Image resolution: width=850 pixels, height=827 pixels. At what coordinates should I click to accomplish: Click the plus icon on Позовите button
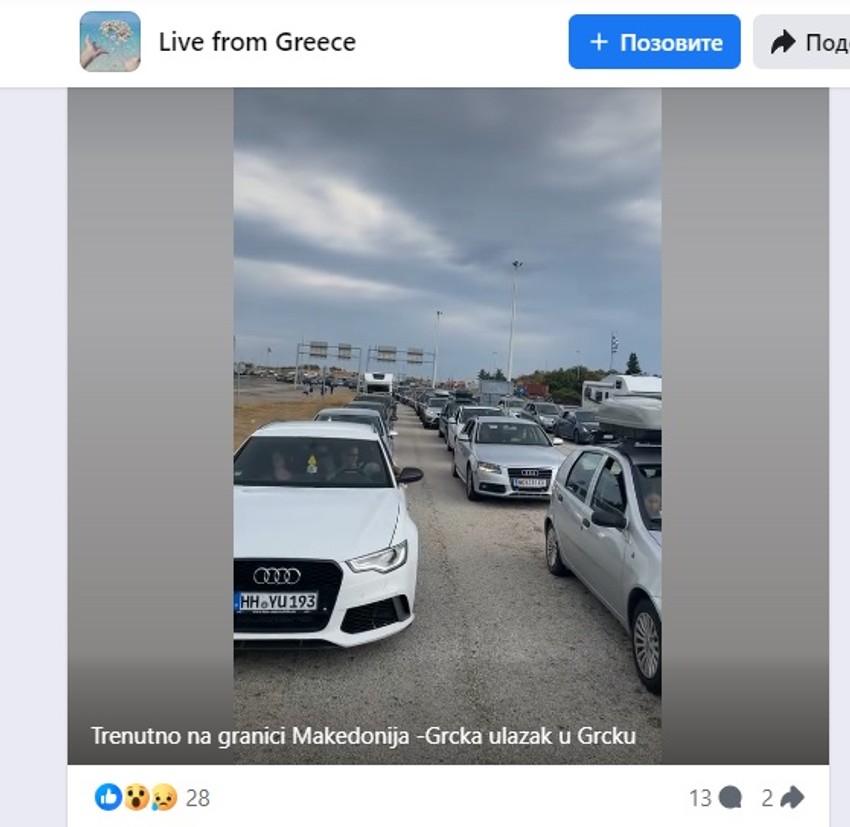[x=598, y=42]
